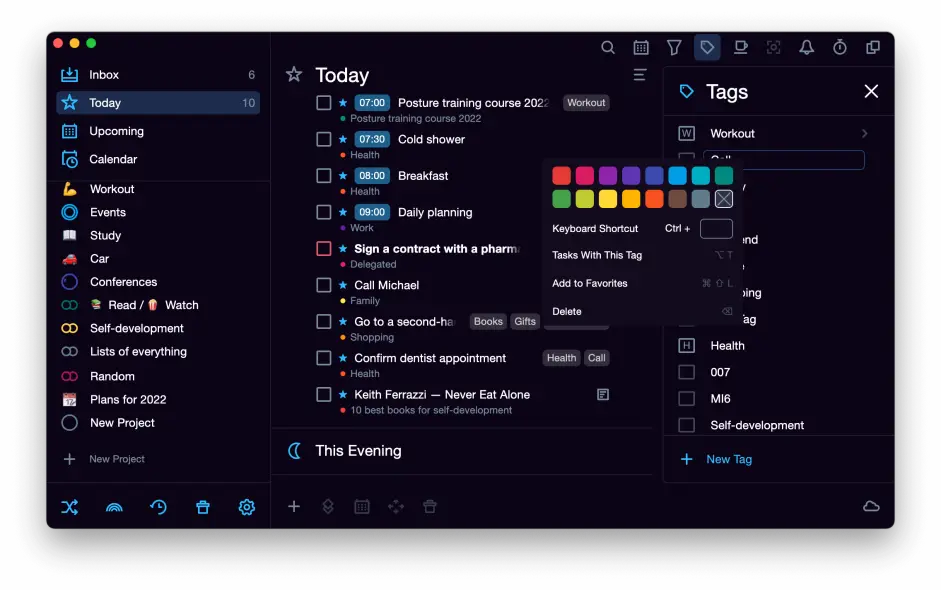The height and width of the screenshot is (590, 941).
Task: Pick the red color swatch
Action: (x=562, y=176)
